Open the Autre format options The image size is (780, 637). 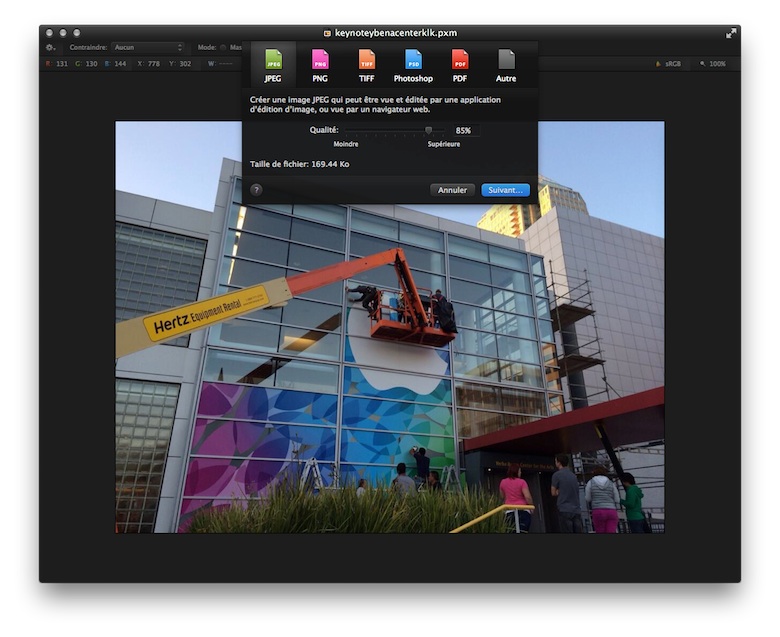(506, 65)
